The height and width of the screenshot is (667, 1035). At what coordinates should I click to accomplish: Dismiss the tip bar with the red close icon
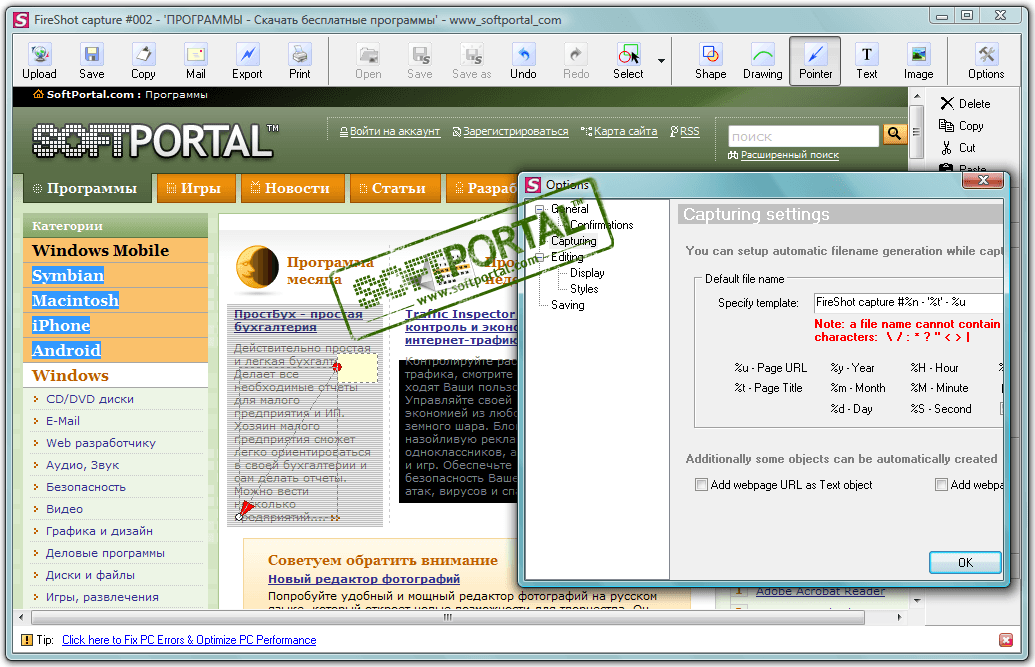[x=1006, y=640]
